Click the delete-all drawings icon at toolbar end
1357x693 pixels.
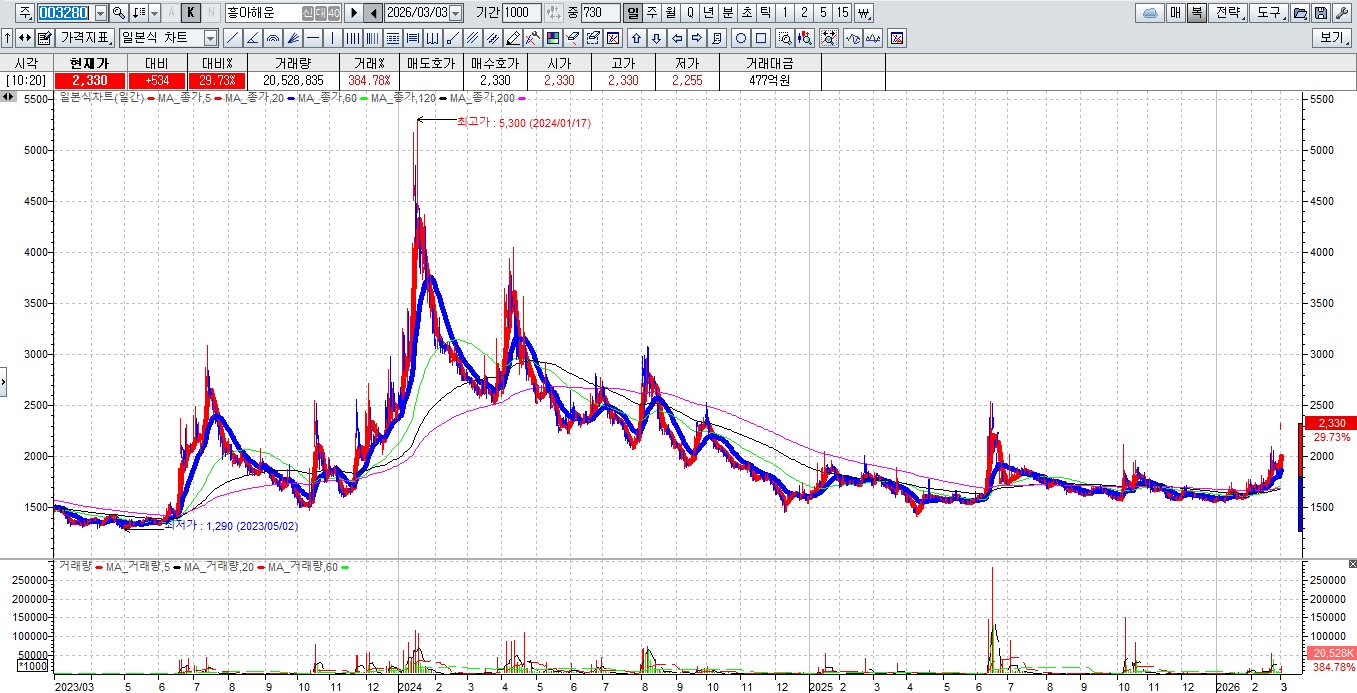pos(897,38)
